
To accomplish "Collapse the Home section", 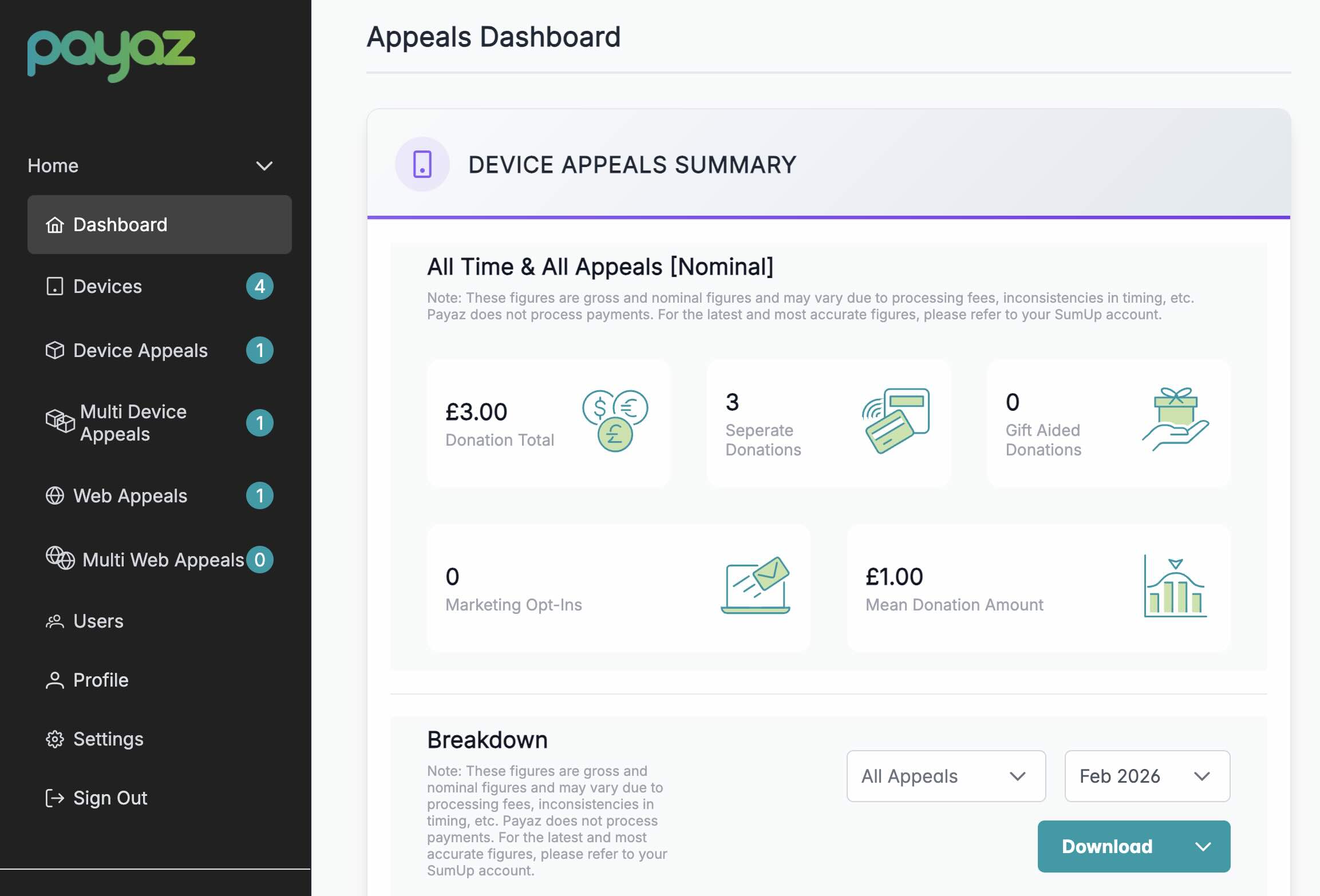I will 264,166.
